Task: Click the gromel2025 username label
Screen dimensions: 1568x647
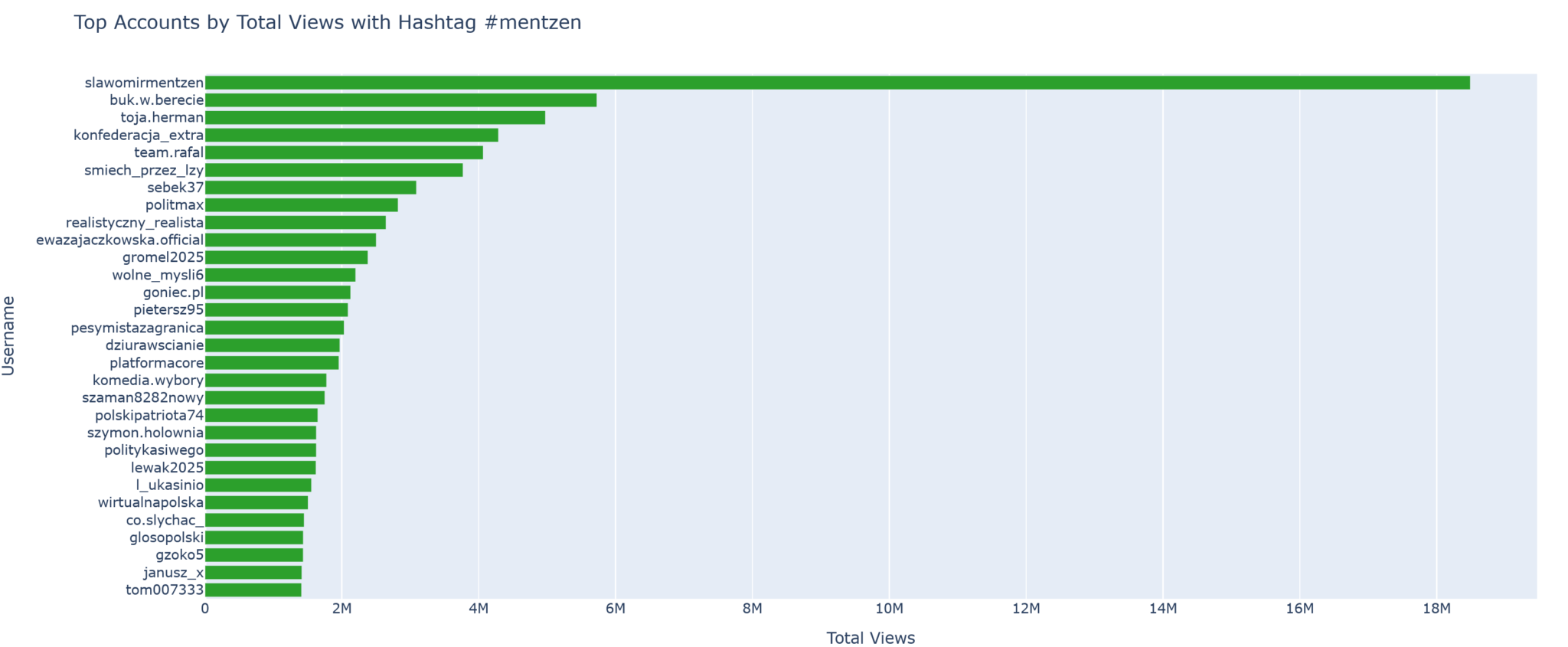Action: click(x=163, y=258)
